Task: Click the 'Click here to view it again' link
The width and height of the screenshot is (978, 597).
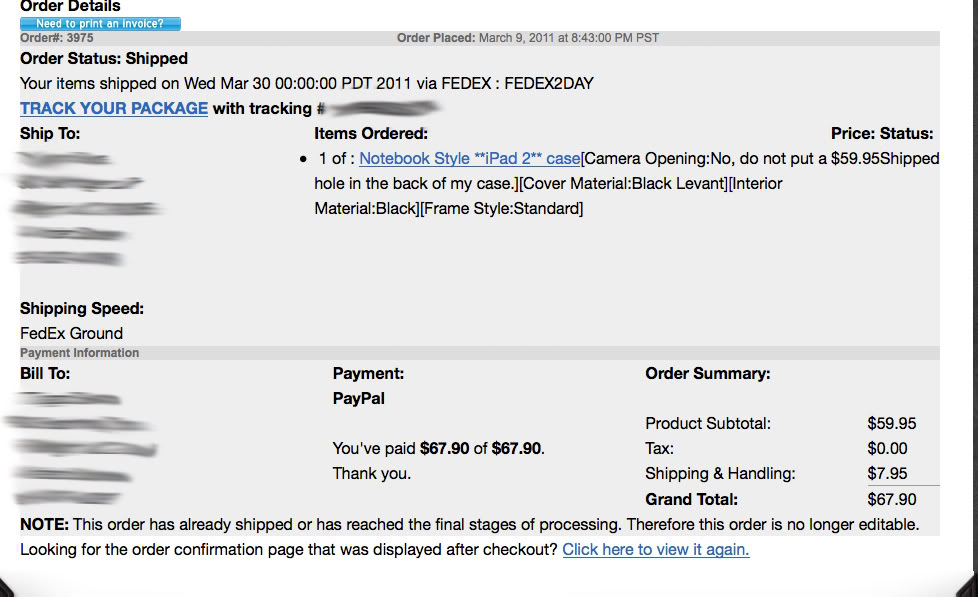Action: click(x=655, y=549)
